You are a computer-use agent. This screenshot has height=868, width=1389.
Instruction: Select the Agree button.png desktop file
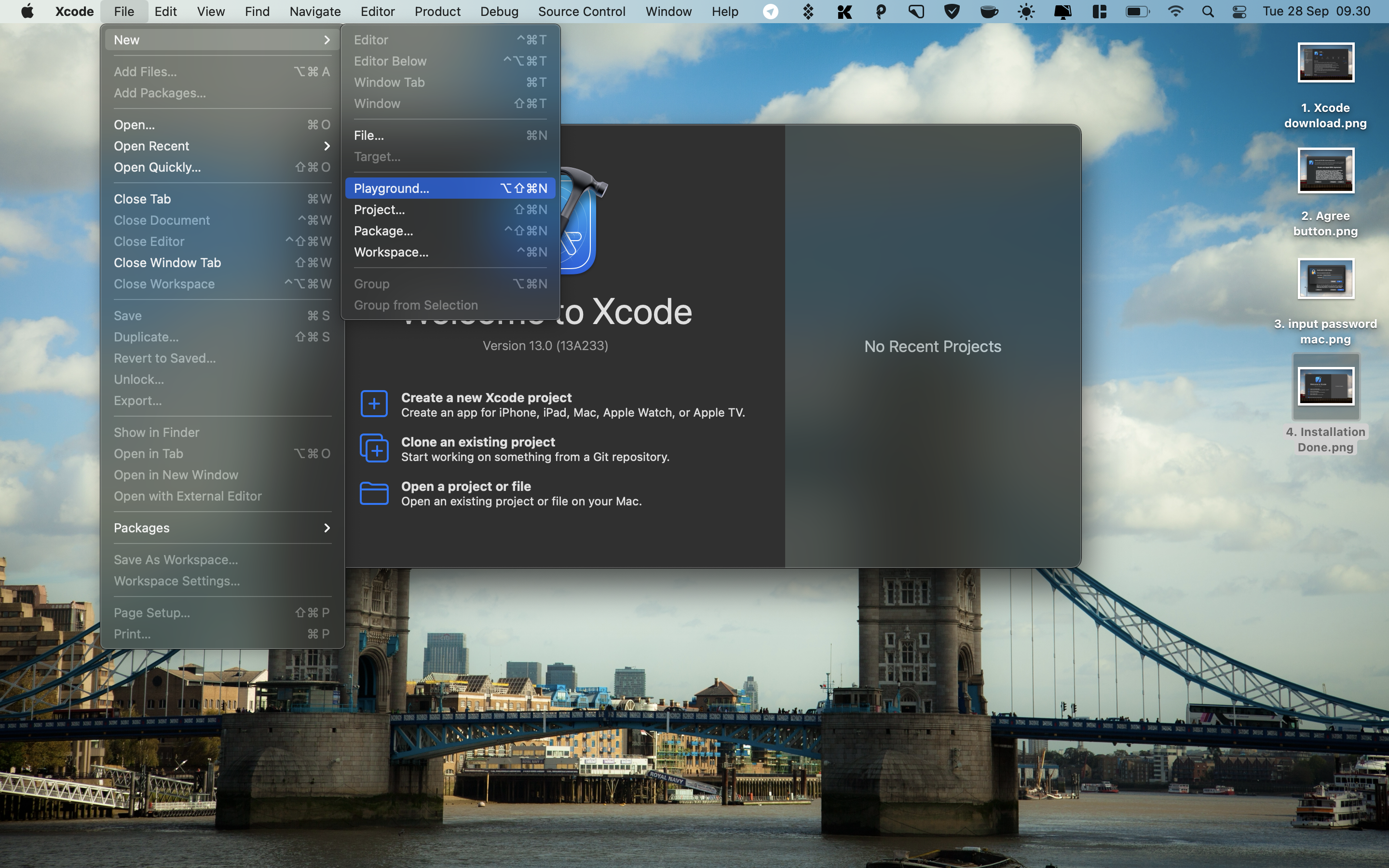[x=1325, y=193]
